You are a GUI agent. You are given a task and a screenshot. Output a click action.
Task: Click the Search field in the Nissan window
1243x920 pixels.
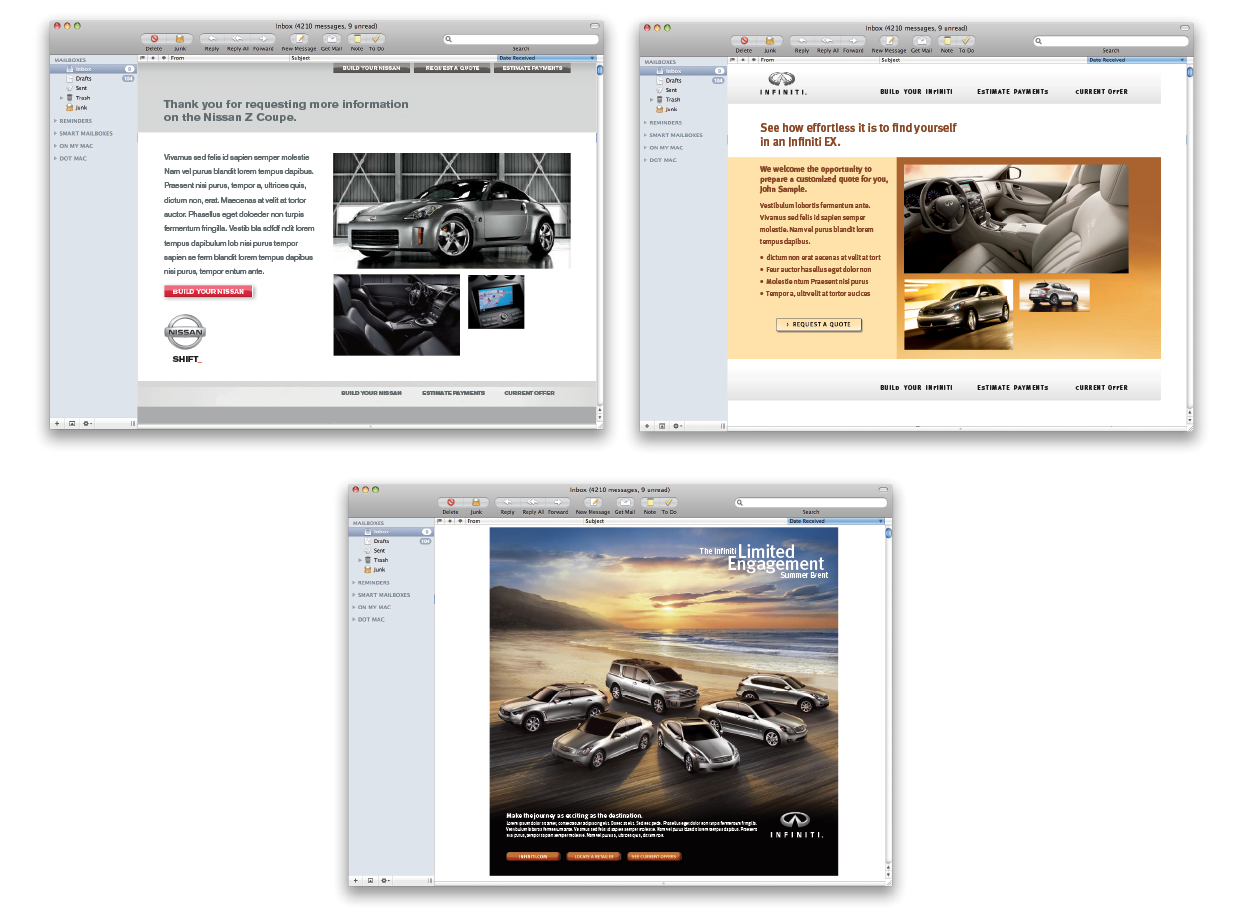pyautogui.click(x=522, y=40)
